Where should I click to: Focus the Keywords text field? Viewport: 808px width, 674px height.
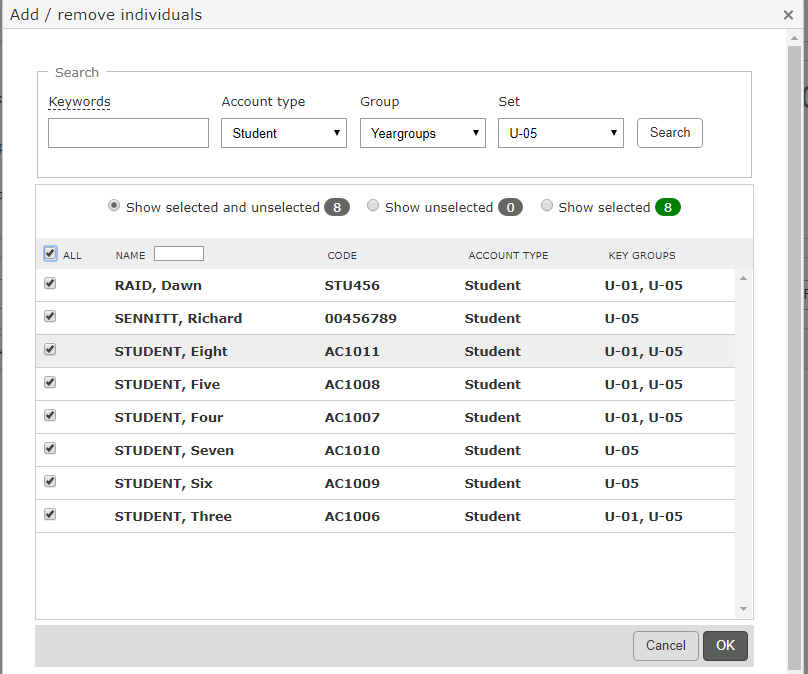(x=128, y=133)
